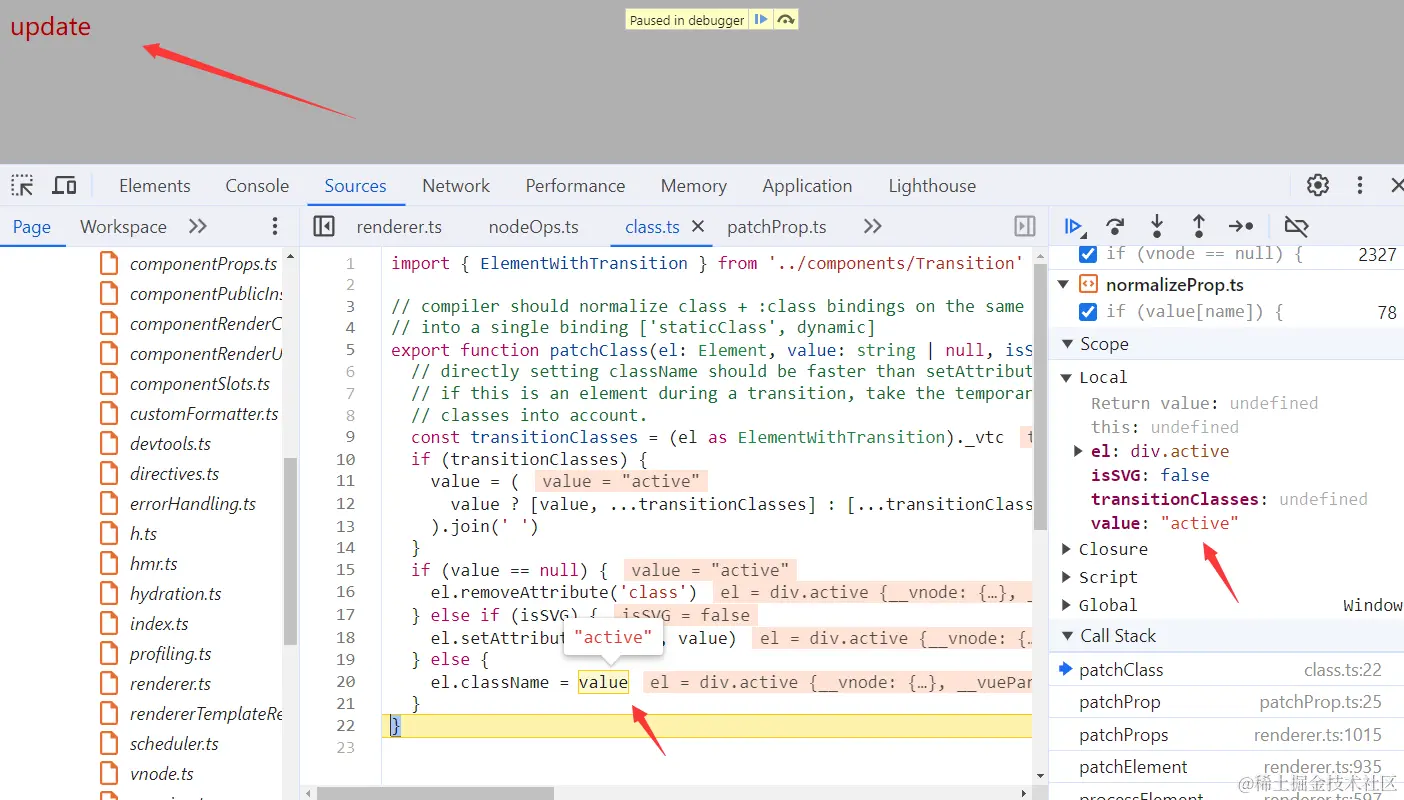Uncheck the 'if (value[name])' breakpoint
This screenshot has width=1404, height=800.
1088,312
